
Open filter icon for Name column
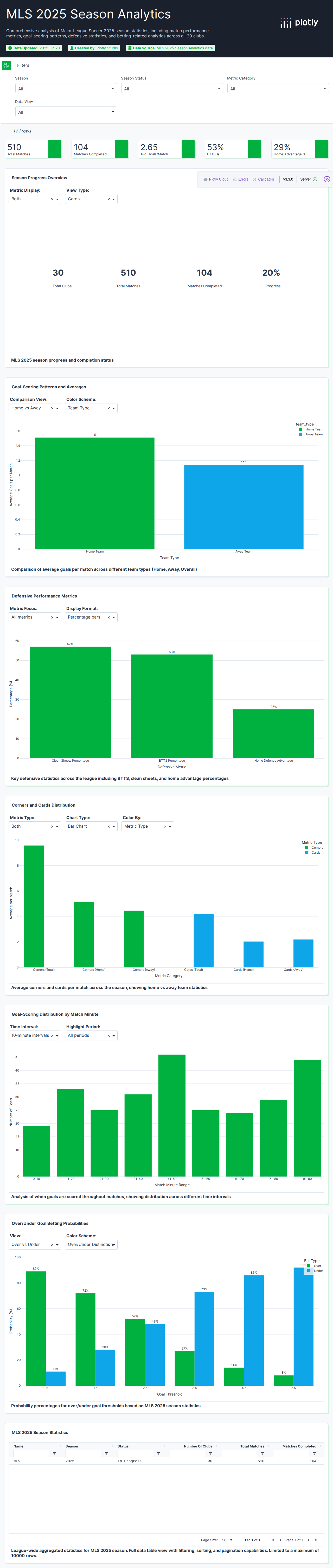pos(54,1453)
